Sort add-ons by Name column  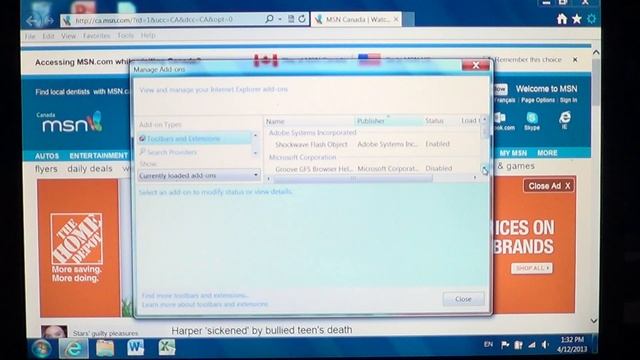[309, 121]
